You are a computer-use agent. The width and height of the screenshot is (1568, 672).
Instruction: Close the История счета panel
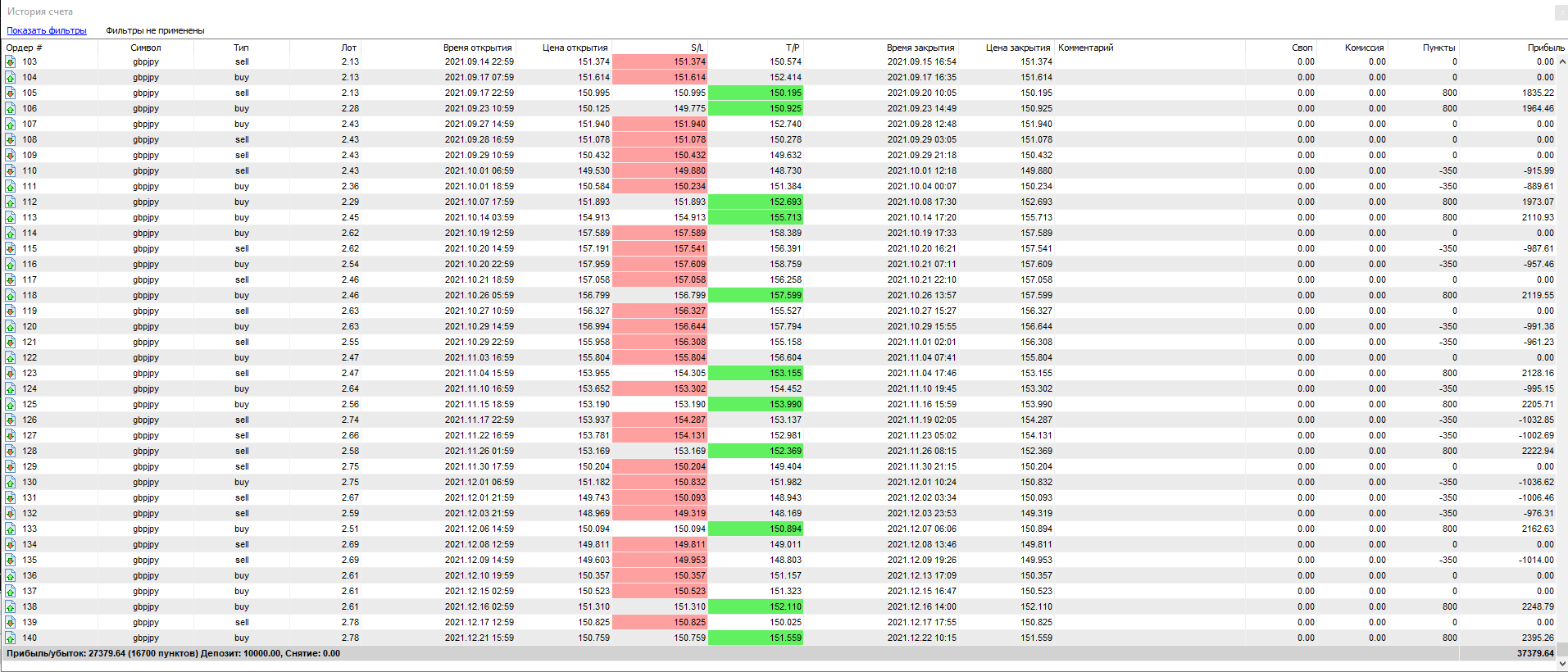1561,12
